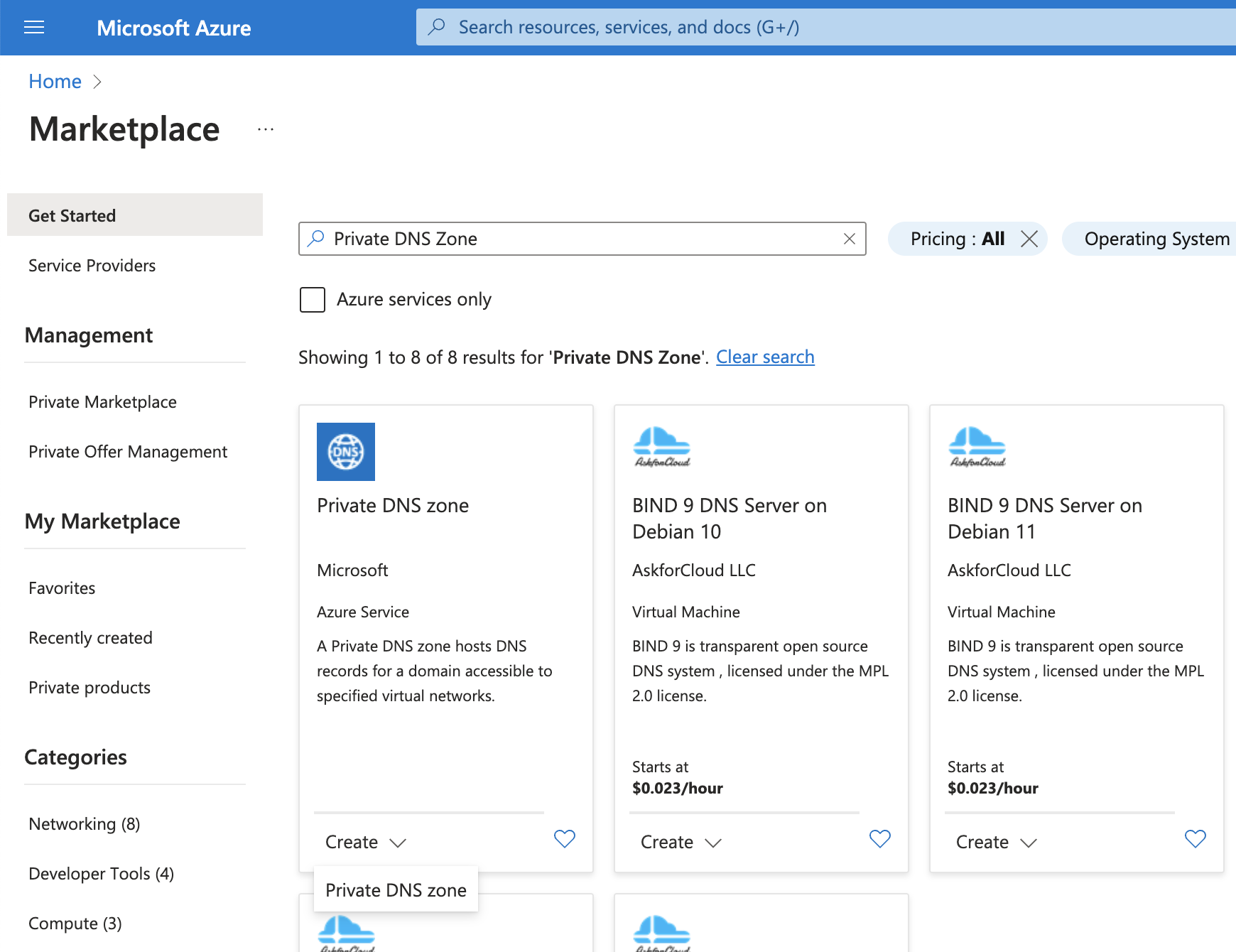Open Private Offer Management
The height and width of the screenshot is (952, 1236).
[x=128, y=452]
